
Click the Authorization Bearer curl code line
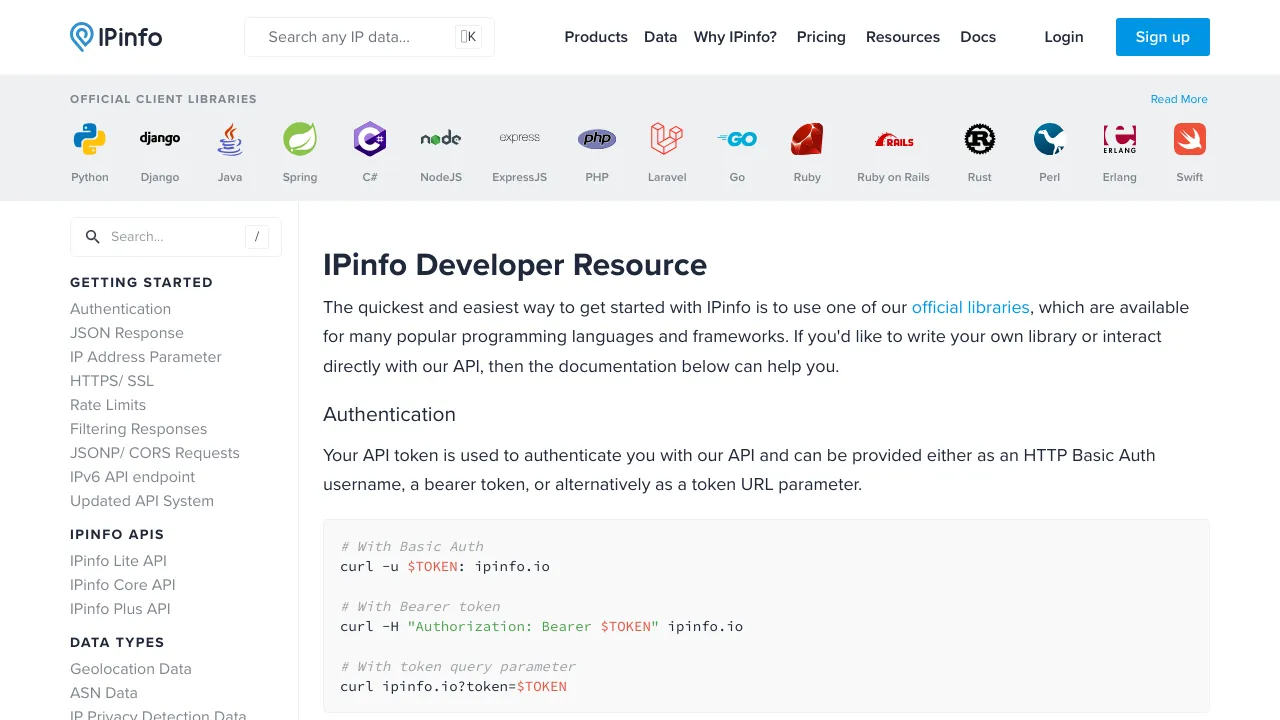tap(541, 627)
